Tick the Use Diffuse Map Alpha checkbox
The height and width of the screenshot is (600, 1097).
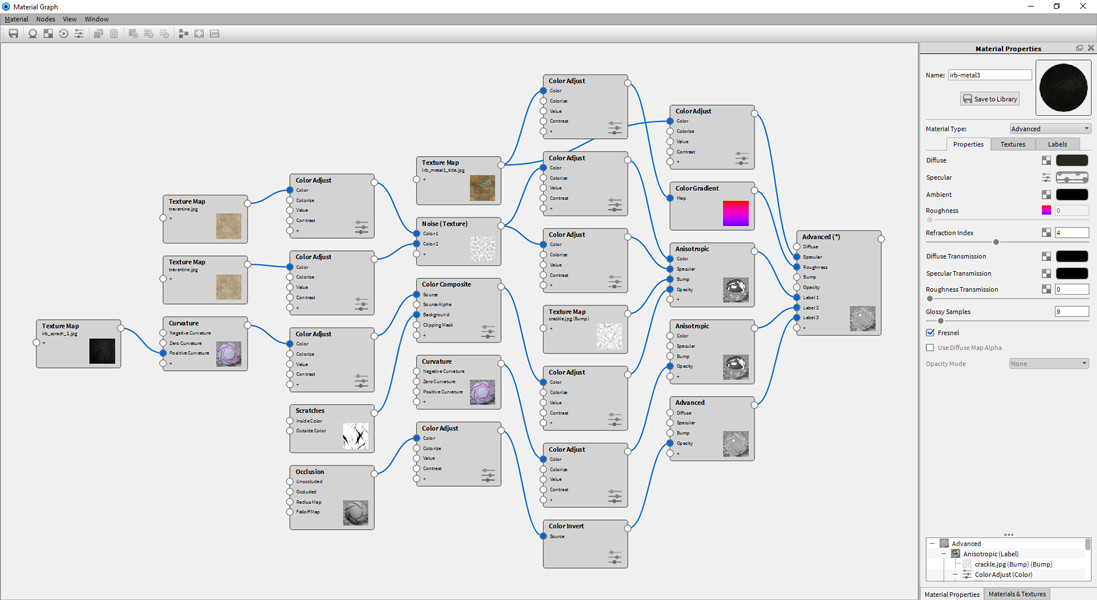[x=930, y=348]
